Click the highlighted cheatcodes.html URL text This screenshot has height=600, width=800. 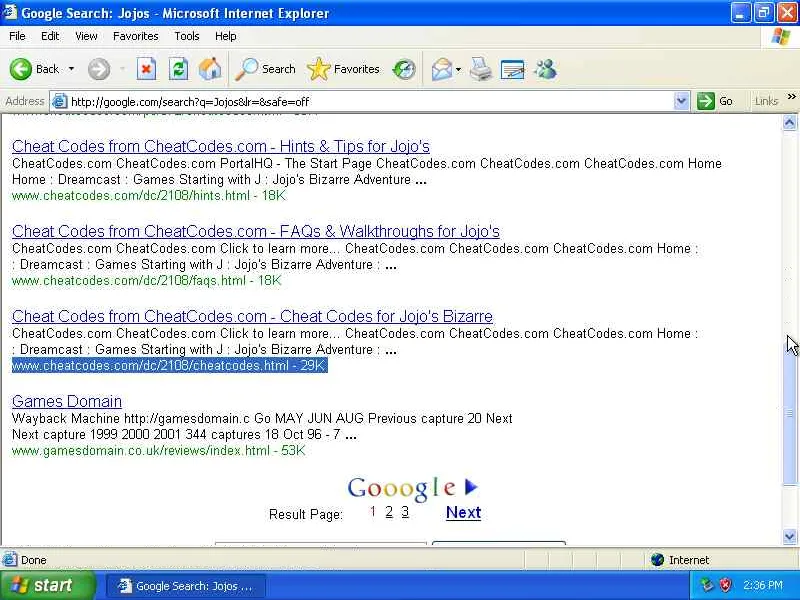[x=169, y=365]
